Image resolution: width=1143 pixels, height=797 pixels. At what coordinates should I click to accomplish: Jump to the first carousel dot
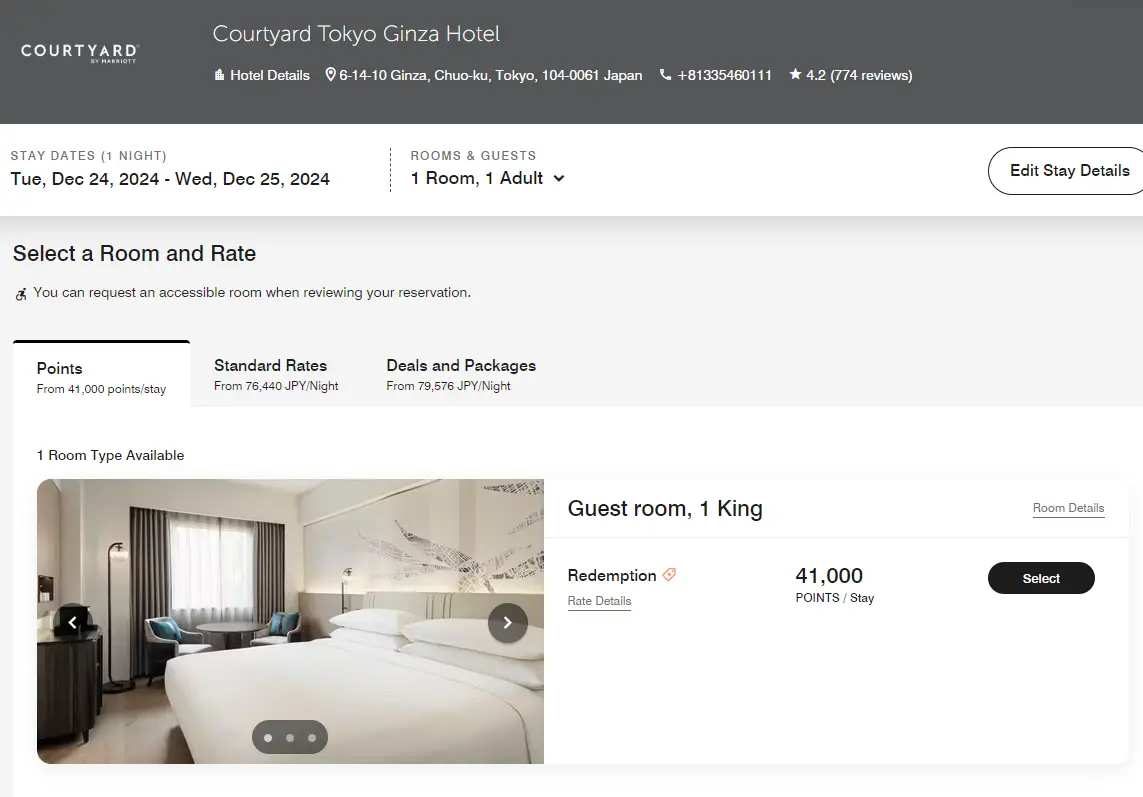click(x=268, y=738)
